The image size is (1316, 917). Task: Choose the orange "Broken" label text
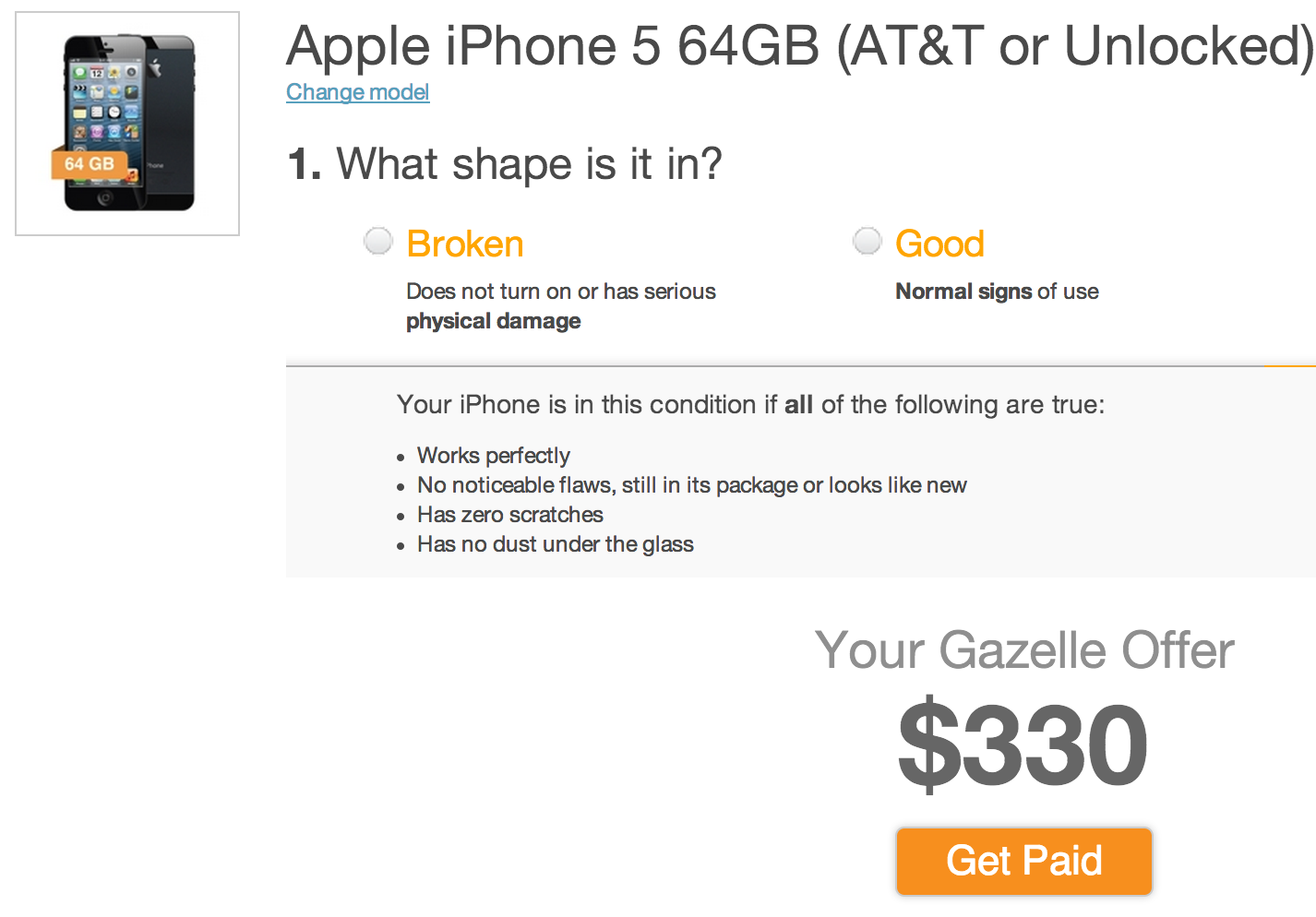pyautogui.click(x=465, y=244)
